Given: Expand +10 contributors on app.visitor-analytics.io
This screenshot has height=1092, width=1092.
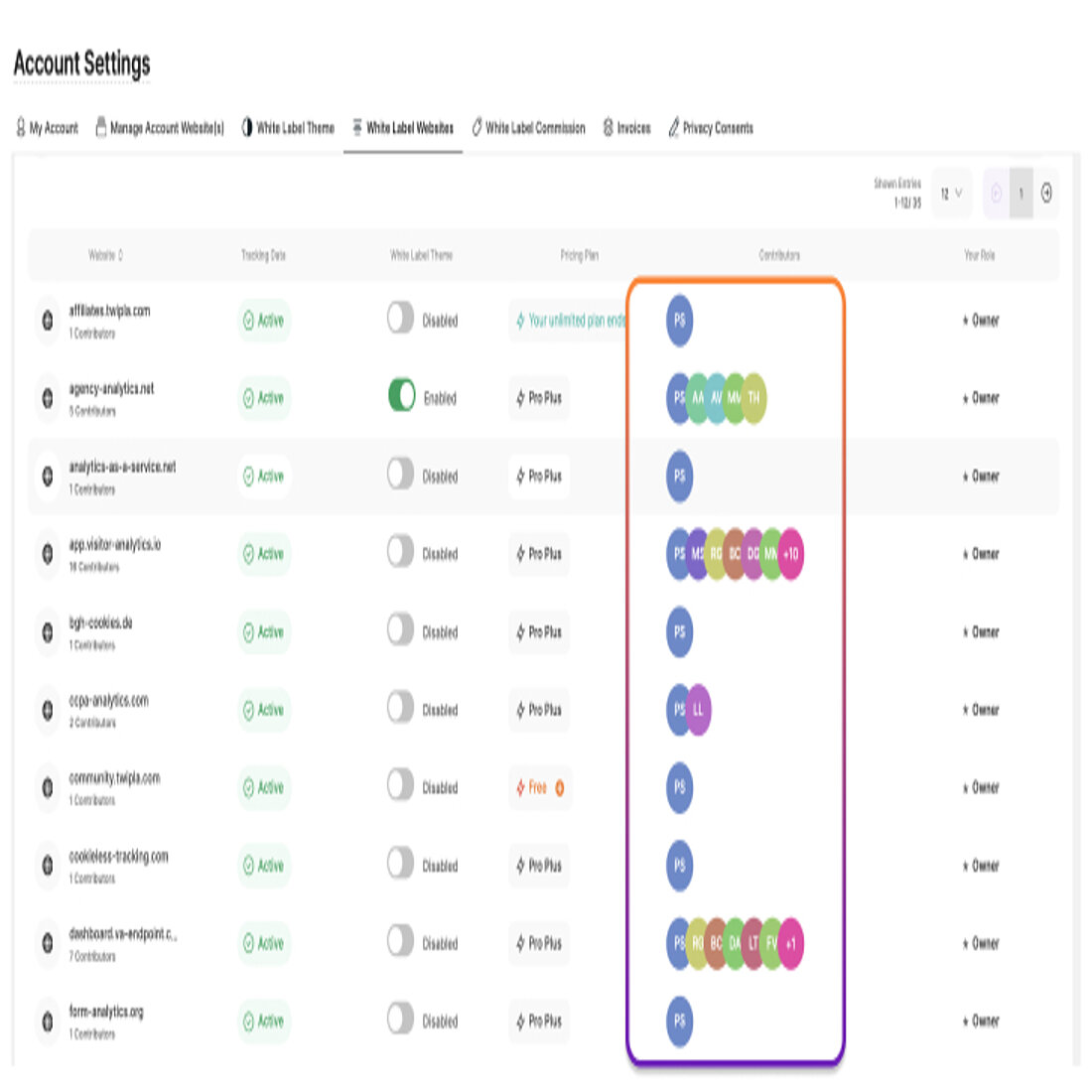Looking at the screenshot, I should [x=792, y=555].
